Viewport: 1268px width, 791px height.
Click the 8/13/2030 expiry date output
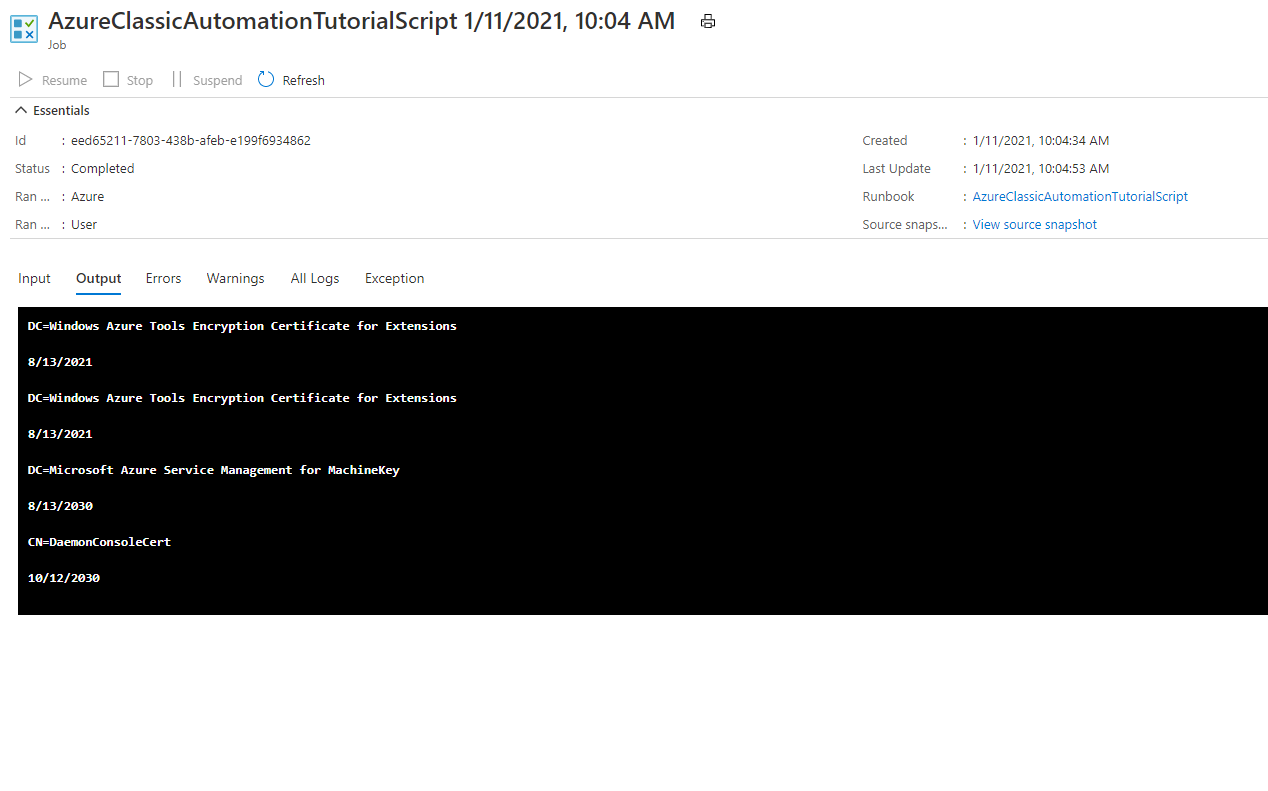coord(60,506)
